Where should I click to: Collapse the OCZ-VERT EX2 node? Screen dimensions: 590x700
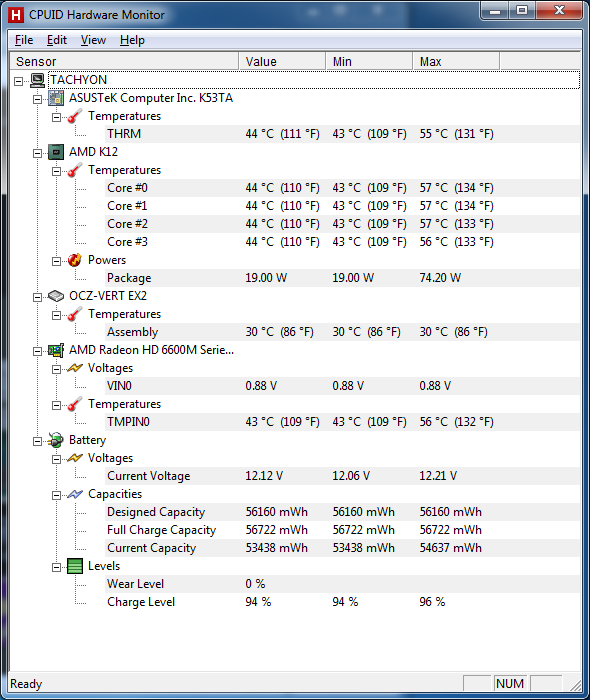37,297
